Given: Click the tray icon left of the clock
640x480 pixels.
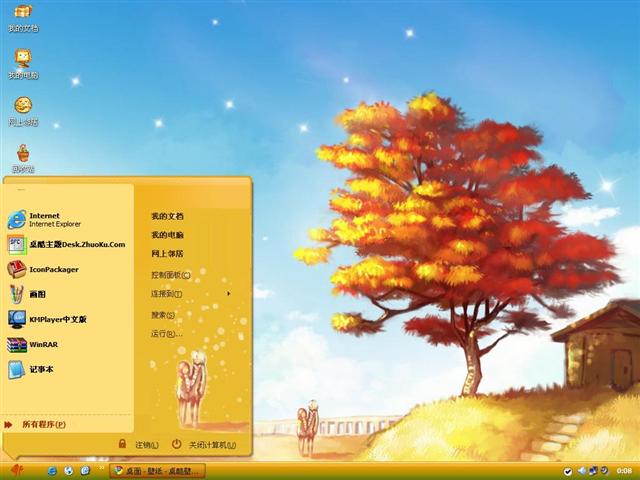Looking at the screenshot, I should click(604, 471).
